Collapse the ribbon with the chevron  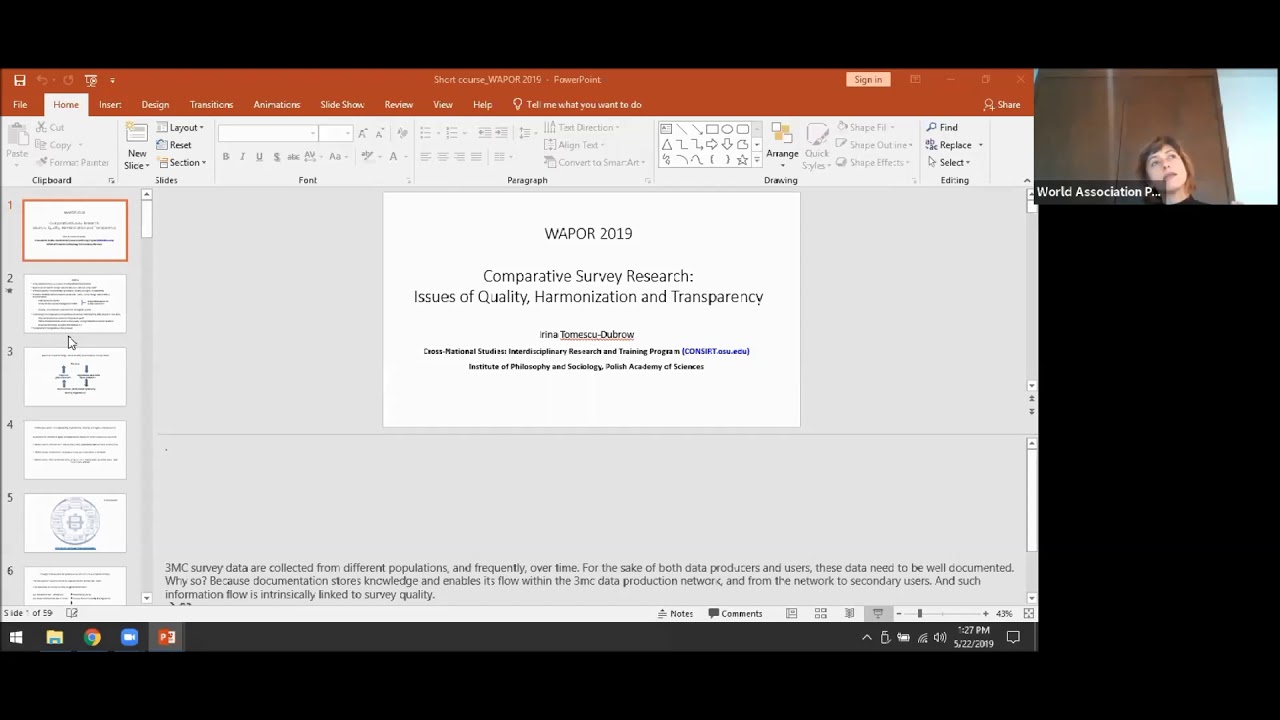click(x=1027, y=180)
